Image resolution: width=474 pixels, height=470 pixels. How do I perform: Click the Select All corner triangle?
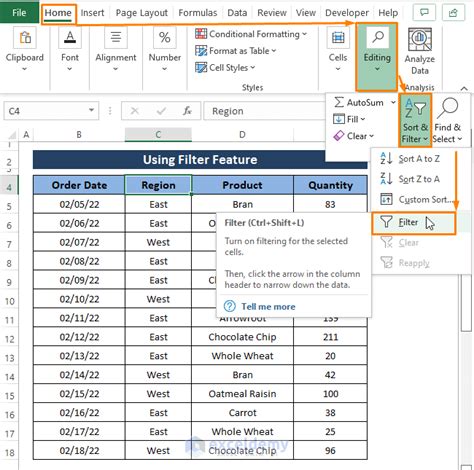point(12,135)
